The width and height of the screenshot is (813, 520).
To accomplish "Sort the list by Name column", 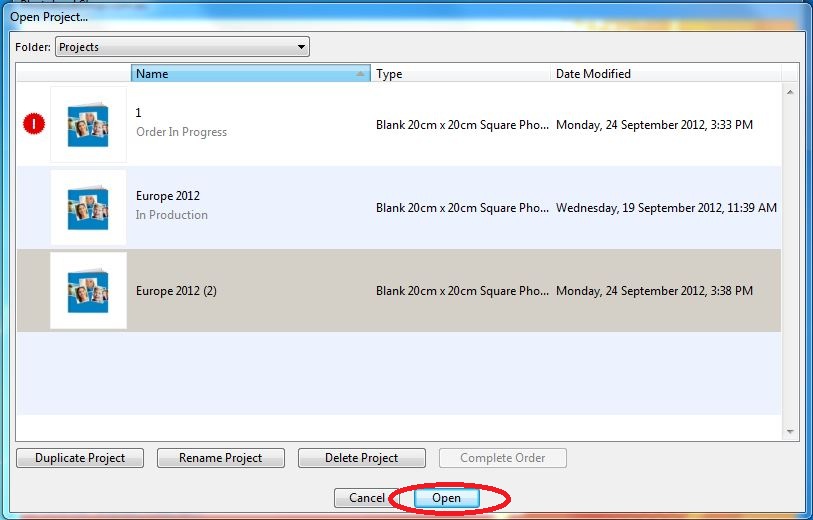I will (250, 74).
